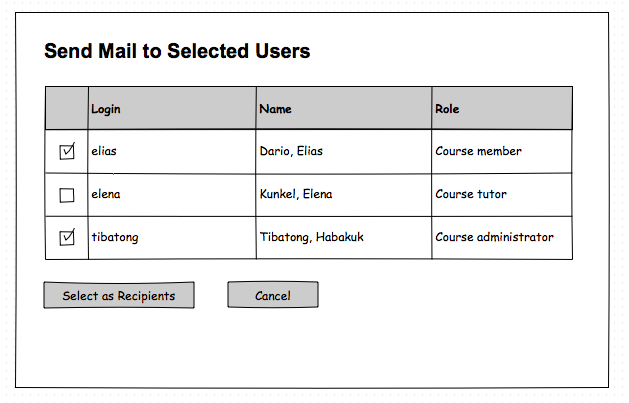The width and height of the screenshot is (629, 403).
Task: Click the Role column header
Action: click(448, 109)
